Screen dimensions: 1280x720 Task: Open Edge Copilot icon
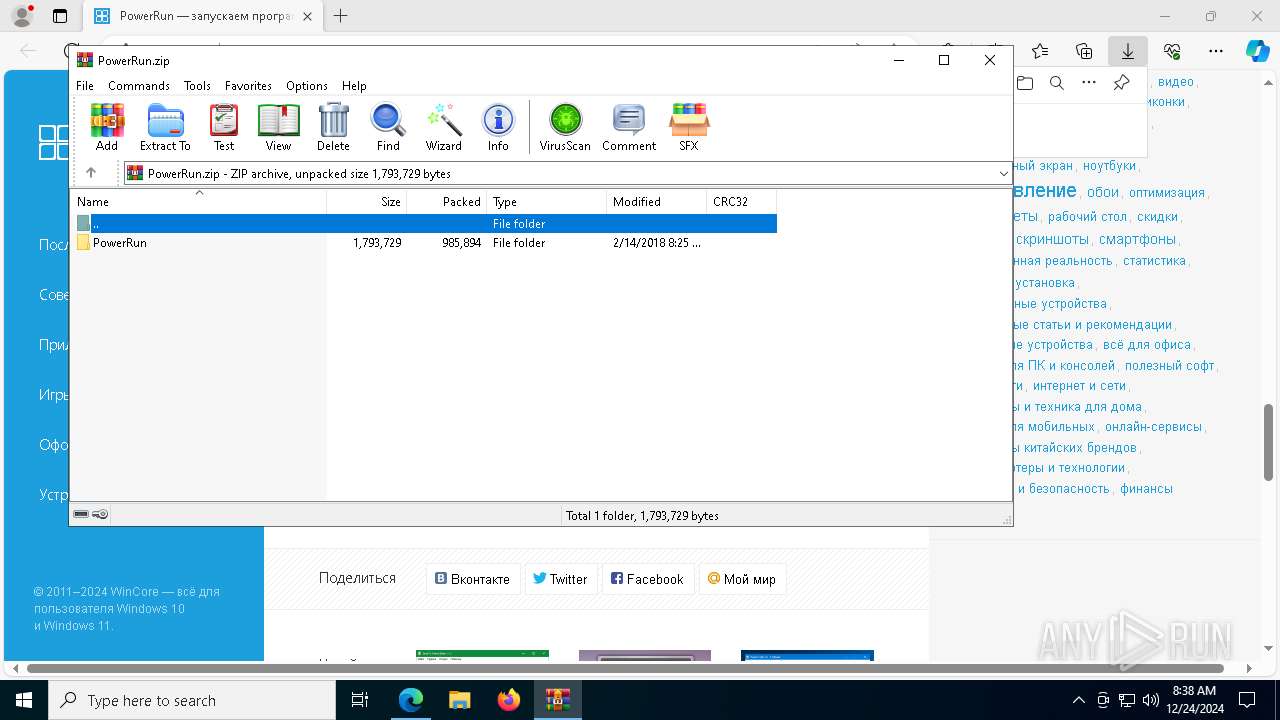(1257, 51)
